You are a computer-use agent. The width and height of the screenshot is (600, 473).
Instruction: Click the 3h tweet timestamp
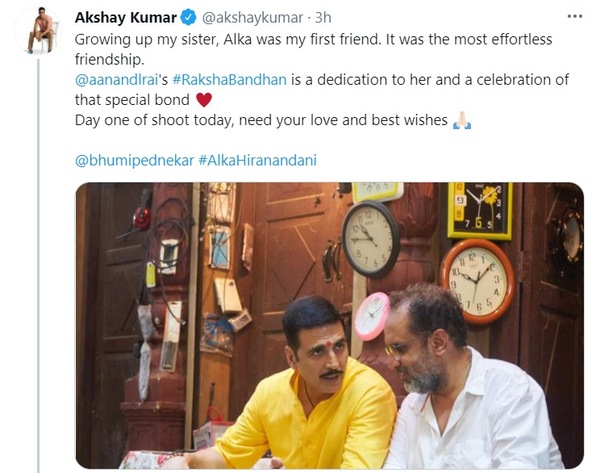[323, 18]
